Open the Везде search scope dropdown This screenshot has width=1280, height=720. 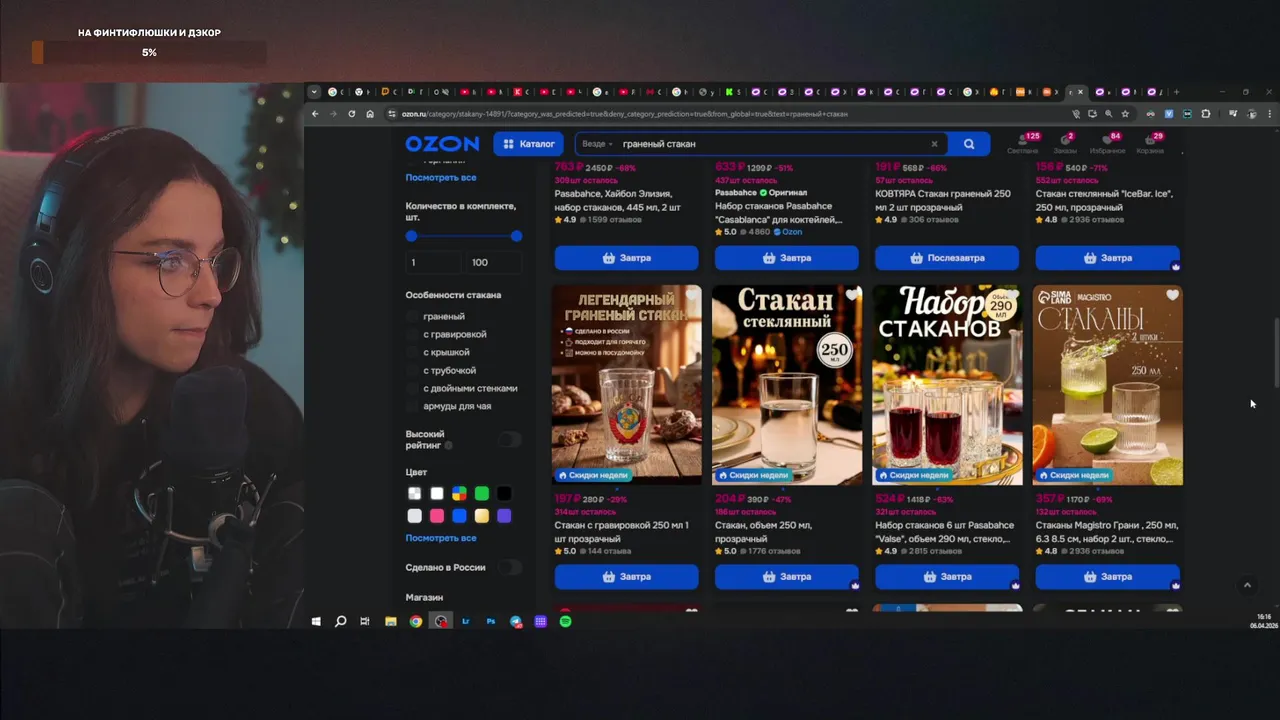[x=597, y=144]
